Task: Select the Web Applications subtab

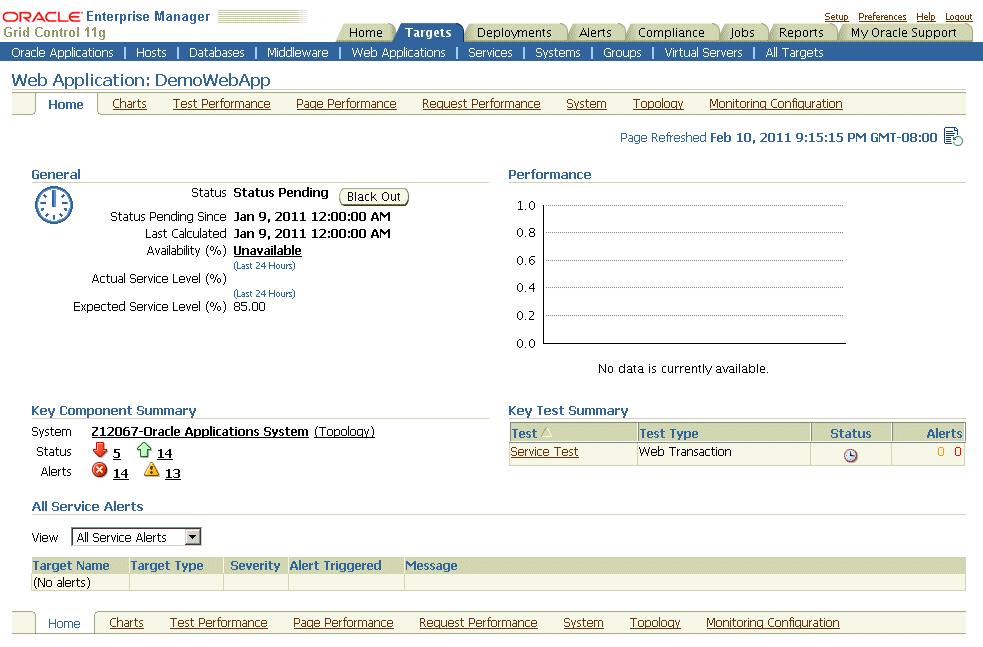Action: (398, 53)
